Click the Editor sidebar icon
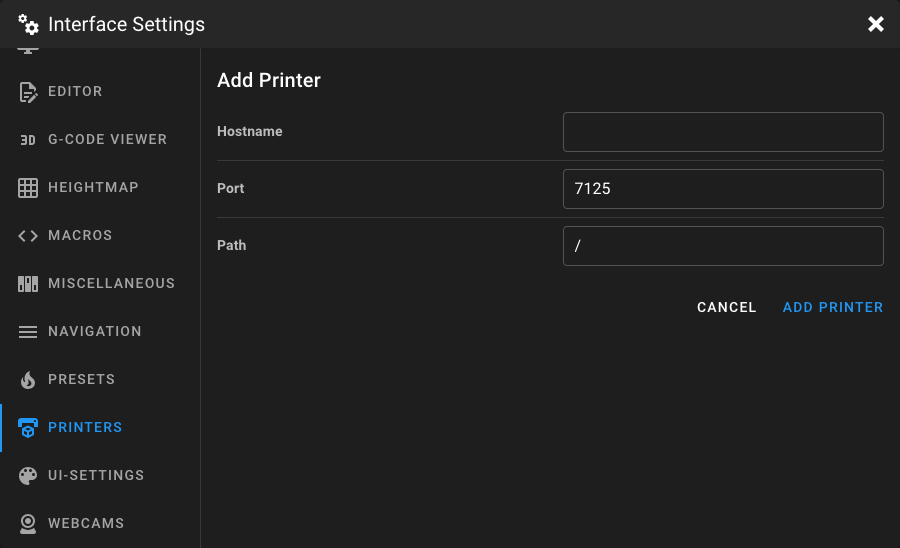 click(28, 92)
